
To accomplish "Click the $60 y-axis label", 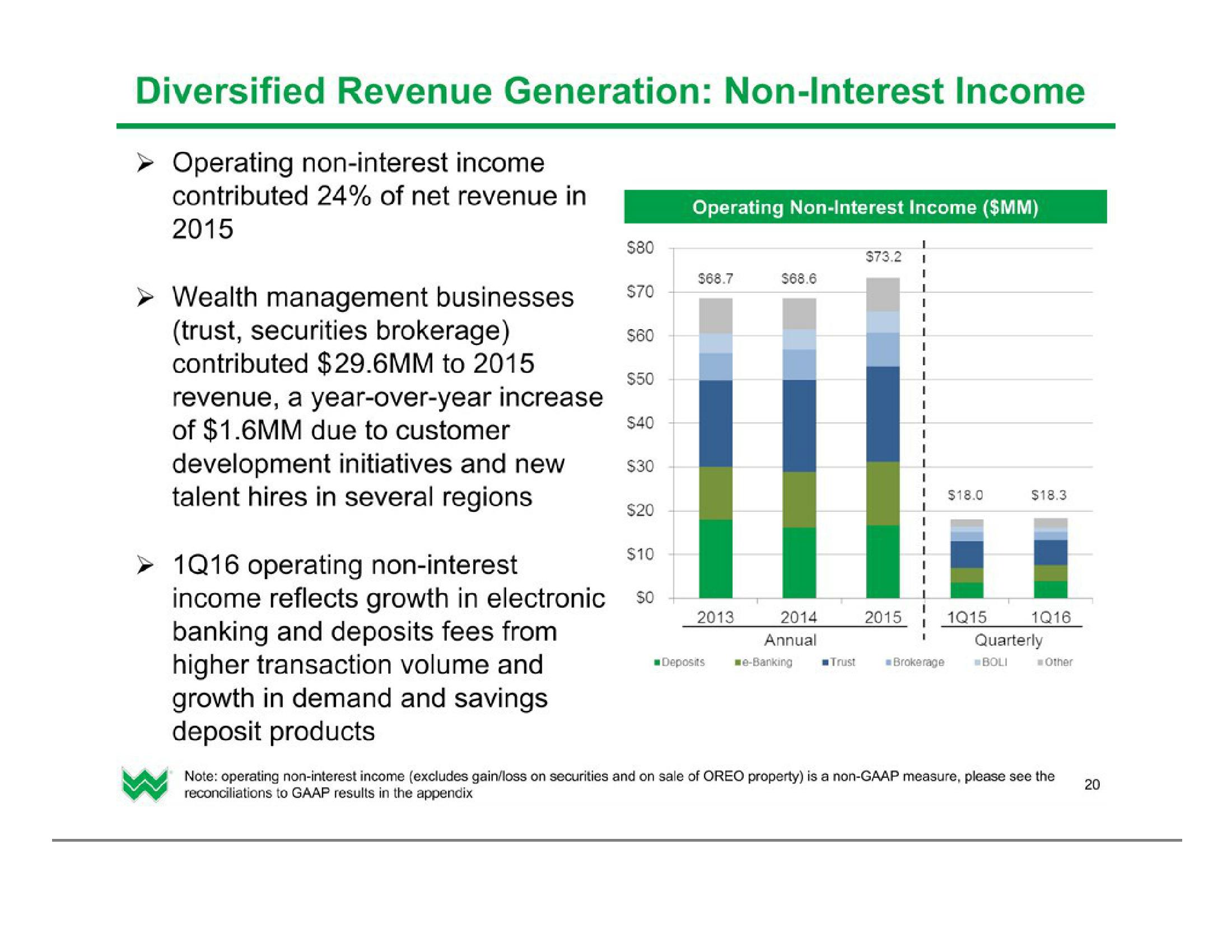I will (641, 336).
